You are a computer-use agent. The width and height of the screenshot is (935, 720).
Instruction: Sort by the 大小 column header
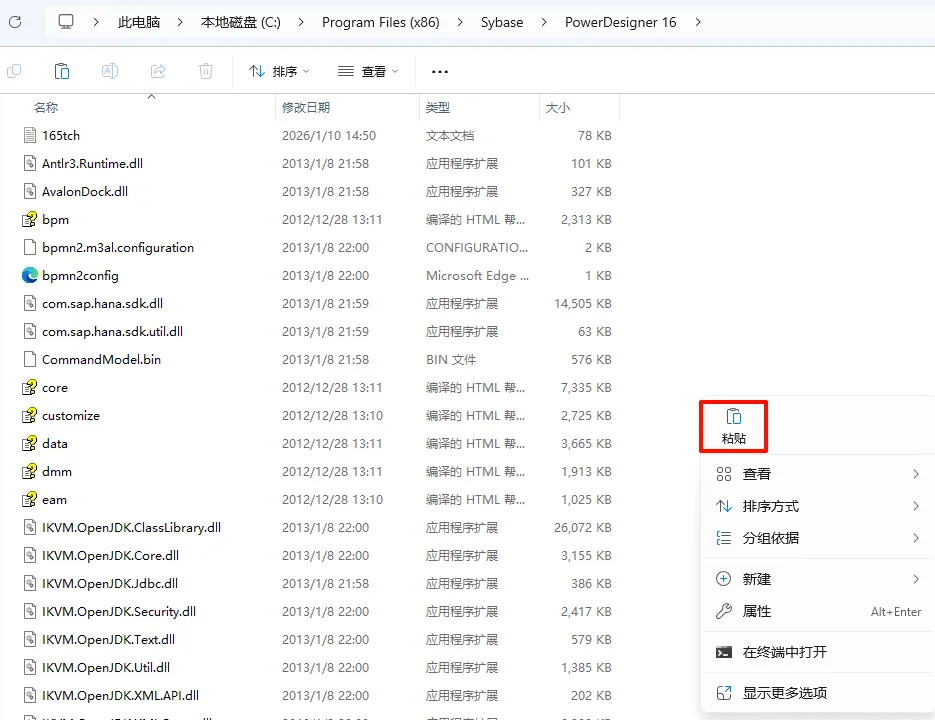[558, 107]
